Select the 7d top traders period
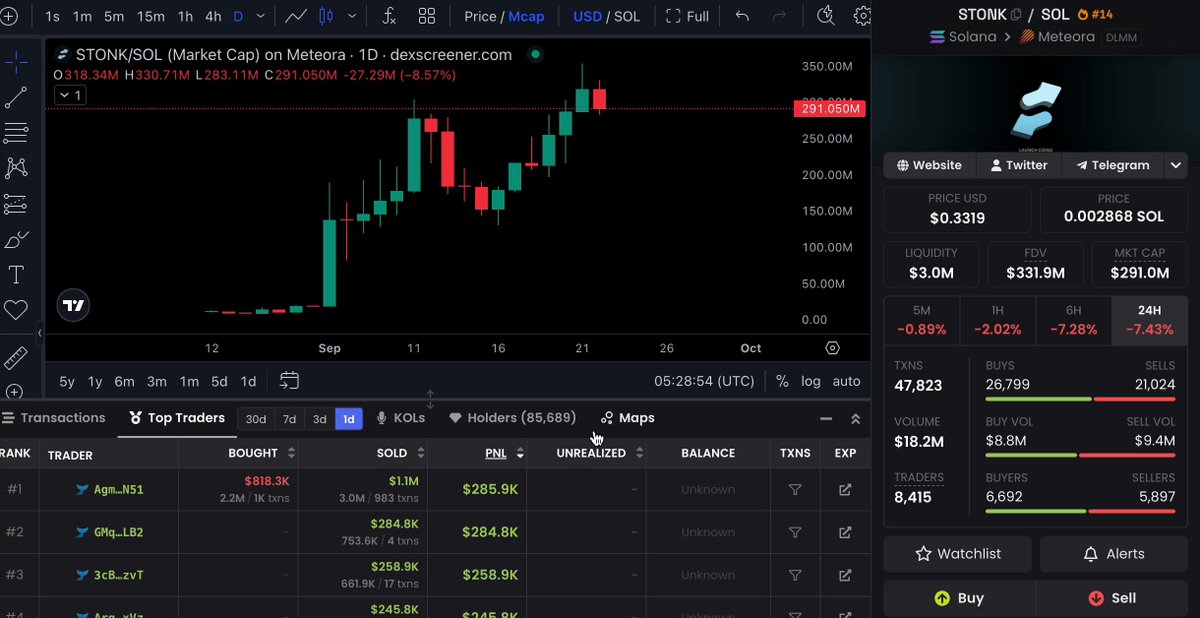The height and width of the screenshot is (618, 1200). [289, 419]
